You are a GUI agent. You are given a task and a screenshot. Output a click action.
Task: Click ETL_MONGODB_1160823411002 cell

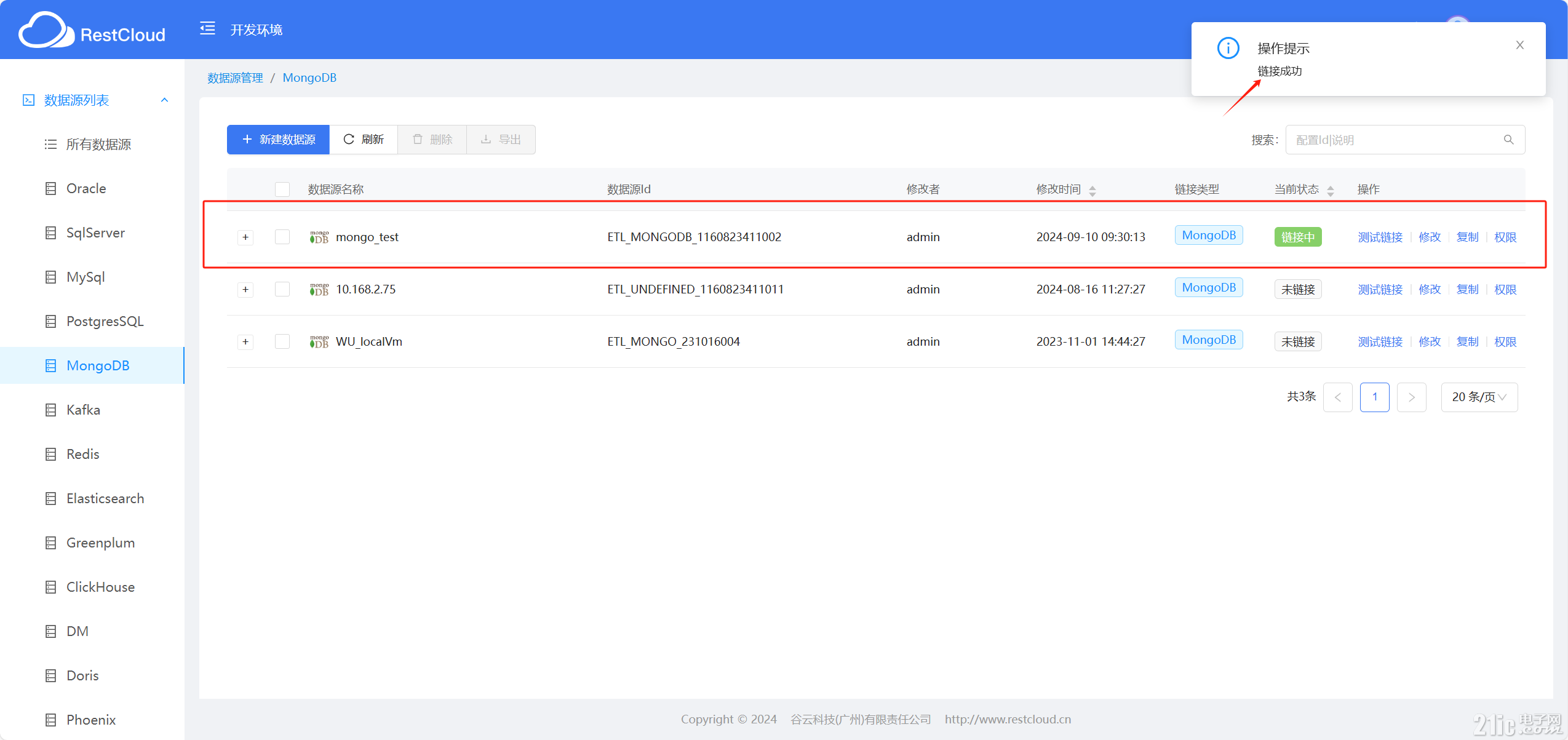(x=694, y=237)
